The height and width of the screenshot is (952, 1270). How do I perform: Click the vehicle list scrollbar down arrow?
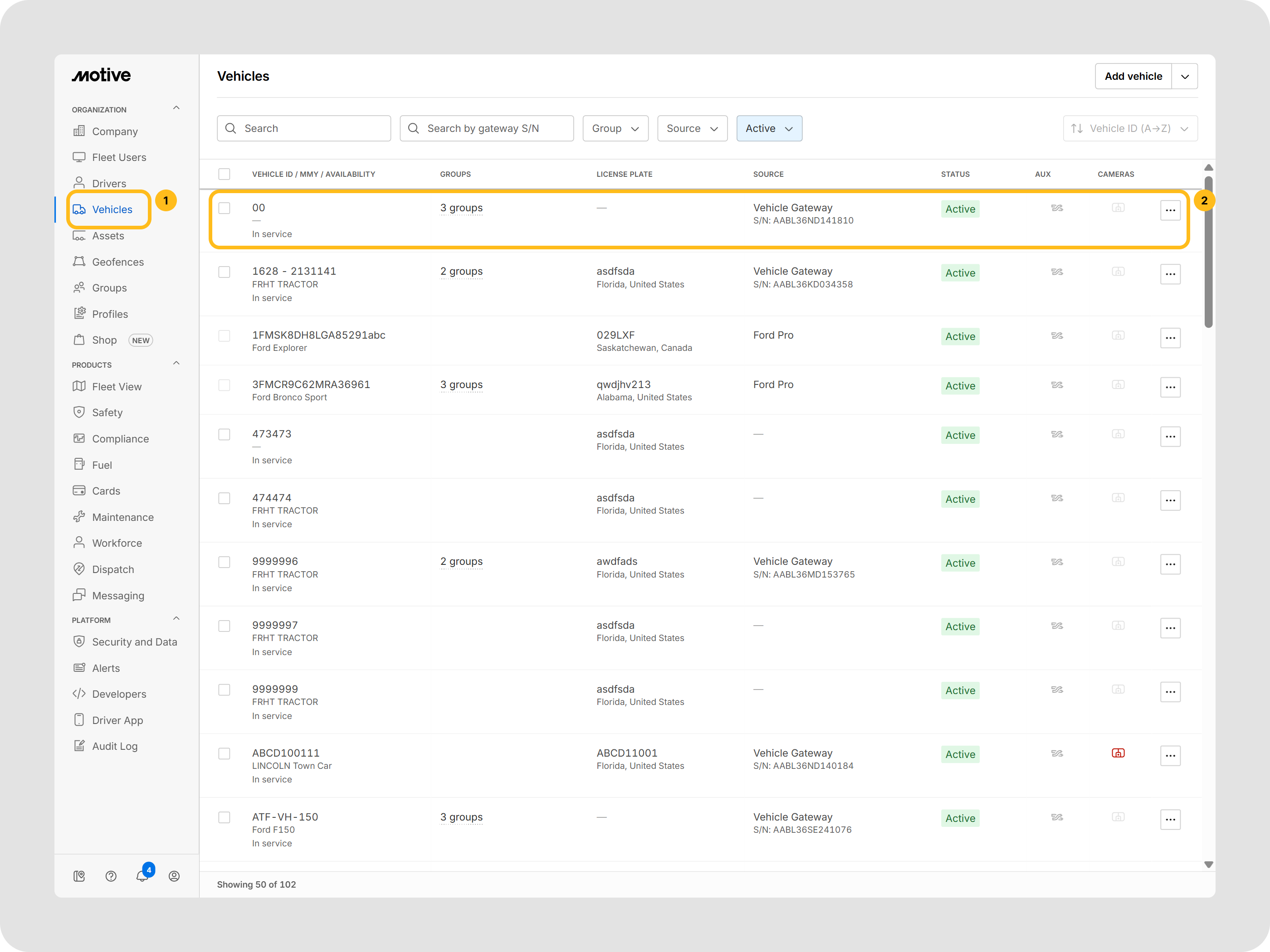(1208, 864)
